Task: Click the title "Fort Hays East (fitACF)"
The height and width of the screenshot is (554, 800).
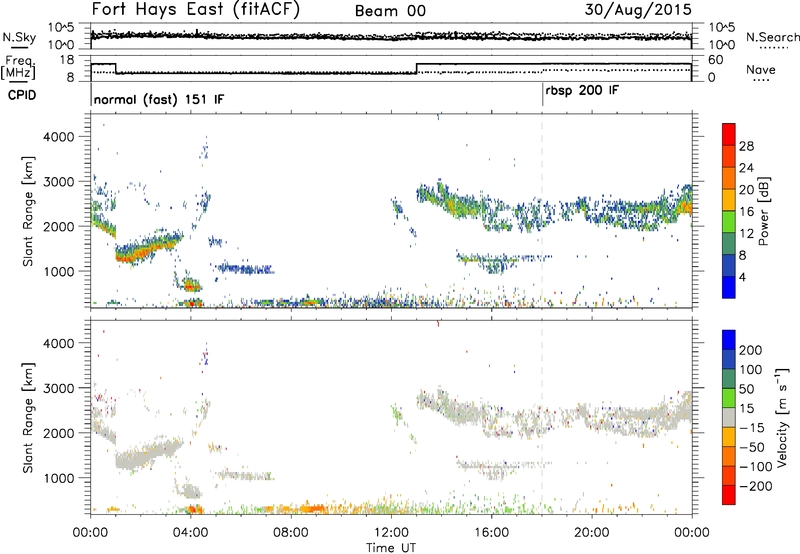Action: pyautogui.click(x=195, y=10)
